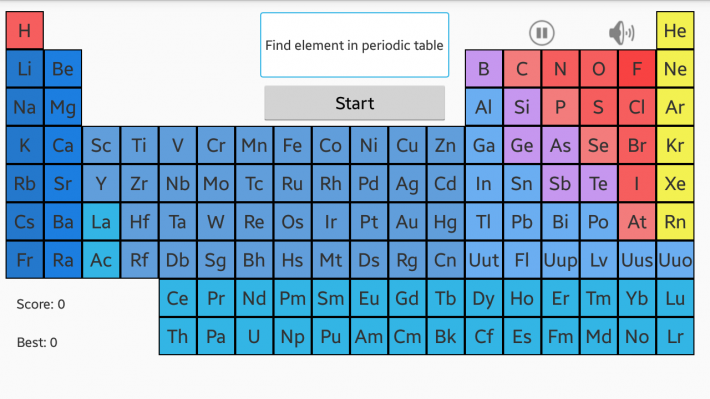Select the Hydrogen (H) tile
This screenshot has width=710, height=399.
pos(25,30)
